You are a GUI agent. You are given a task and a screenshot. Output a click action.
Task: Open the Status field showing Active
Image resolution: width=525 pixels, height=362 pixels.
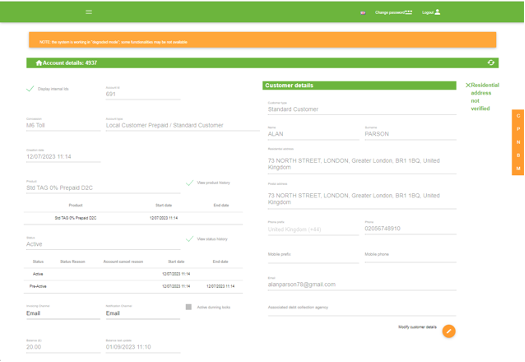point(103,244)
